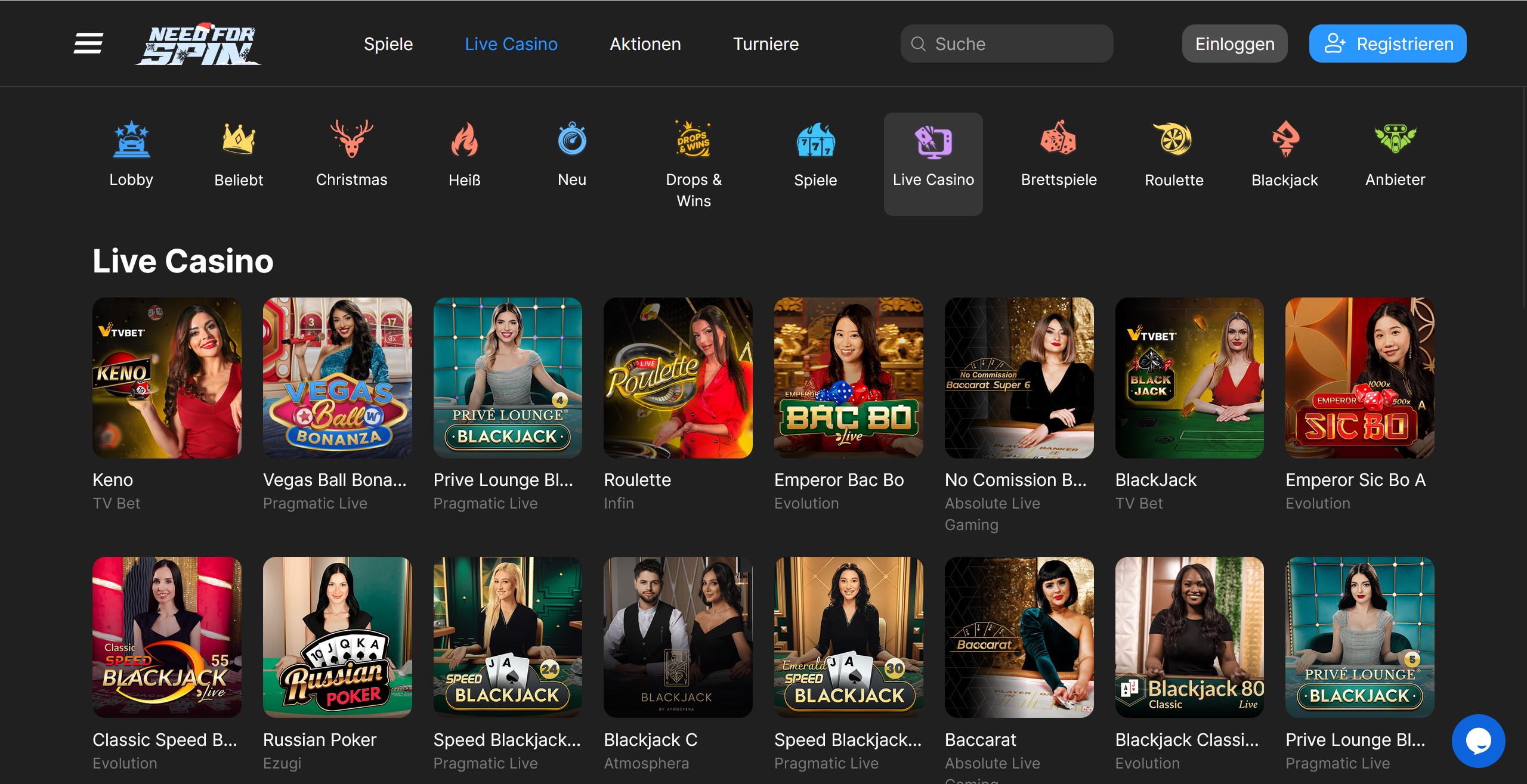Image resolution: width=1527 pixels, height=784 pixels.
Task: Select the Anbieter providers icon
Action: [x=1395, y=138]
